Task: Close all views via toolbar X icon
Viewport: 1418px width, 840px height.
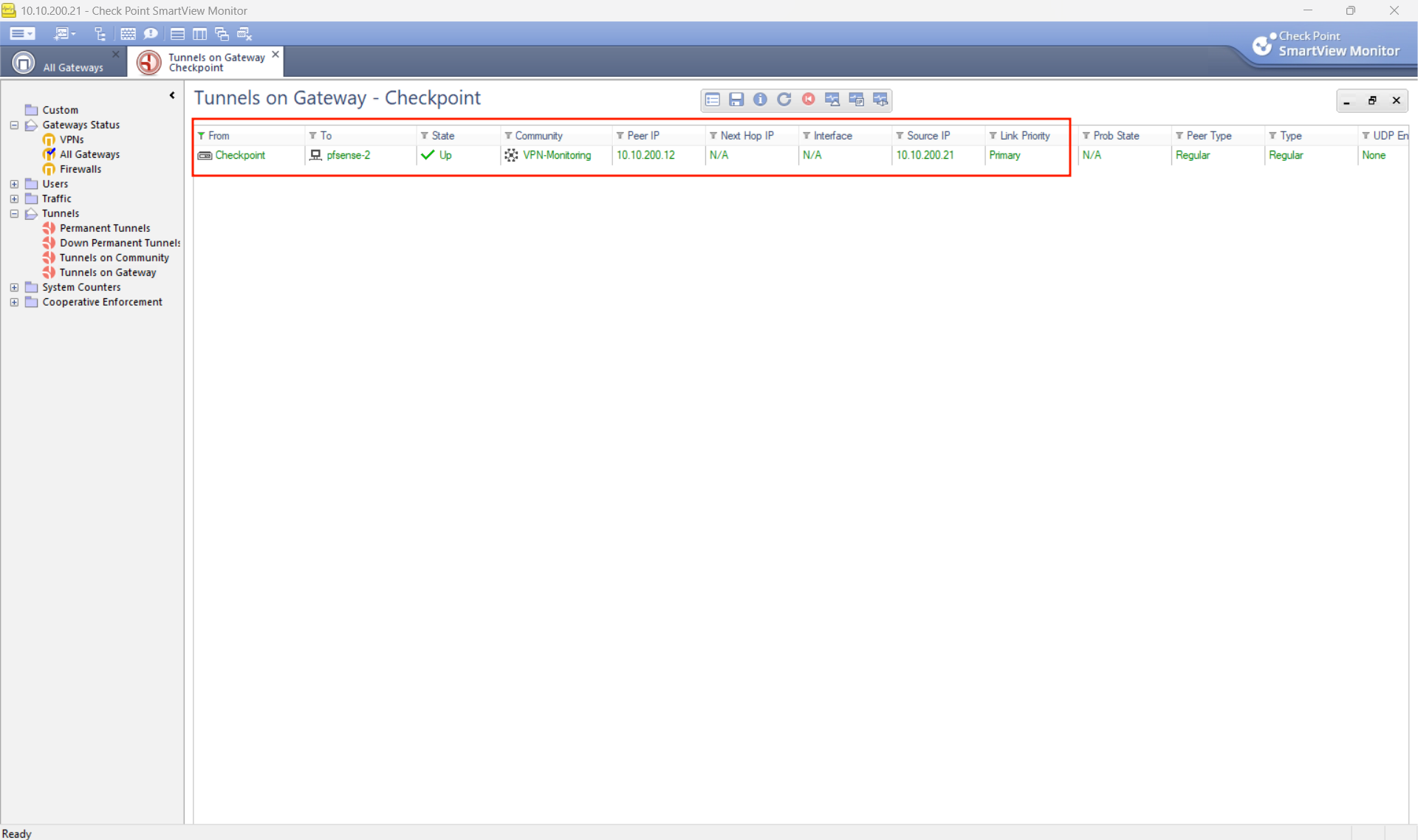Action: tap(244, 34)
